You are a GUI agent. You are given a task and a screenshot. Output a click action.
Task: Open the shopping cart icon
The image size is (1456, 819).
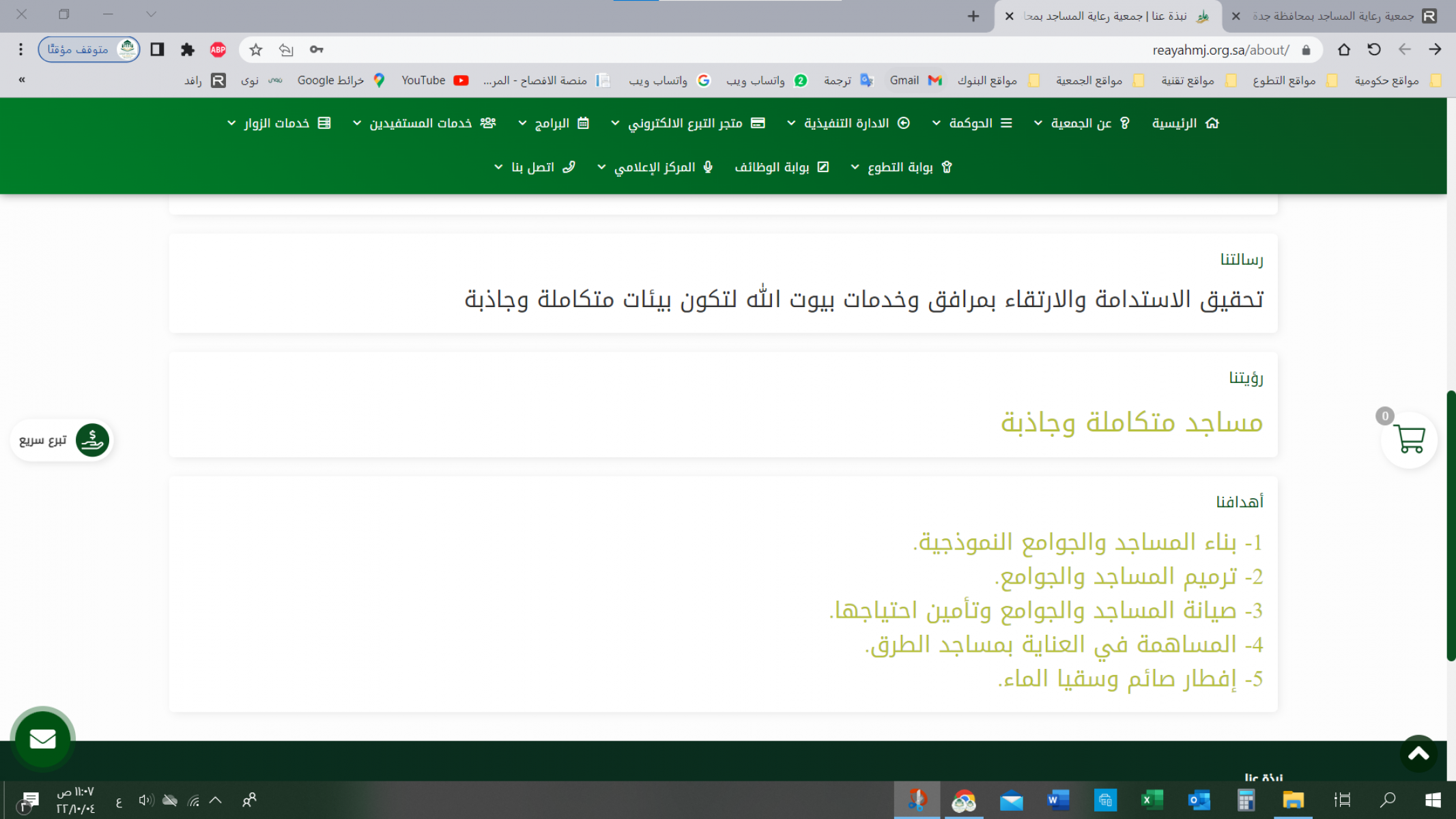(x=1410, y=440)
